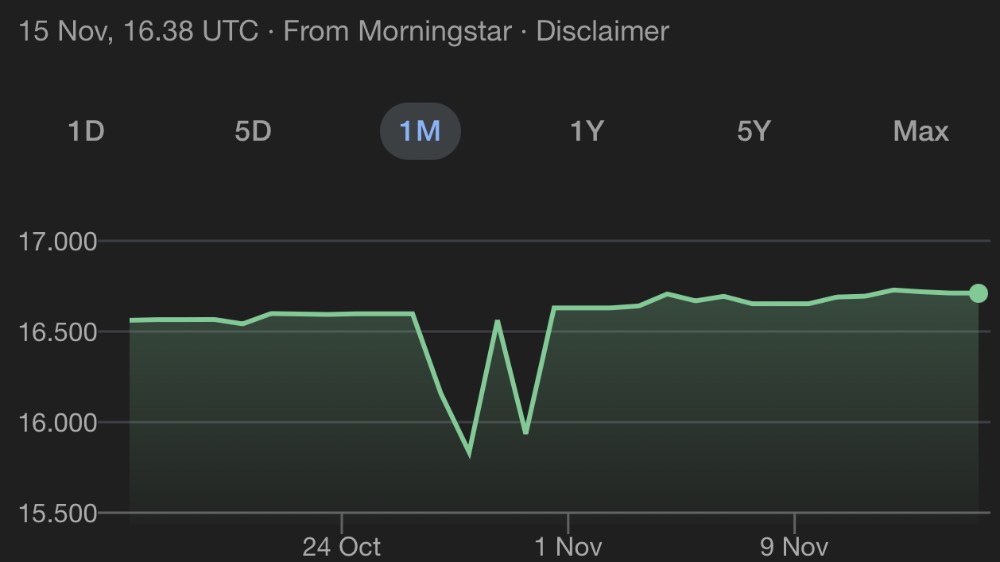Viewport: 1000px width, 562px height.
Task: Click the 24 Oct date label
Action: pos(341,546)
